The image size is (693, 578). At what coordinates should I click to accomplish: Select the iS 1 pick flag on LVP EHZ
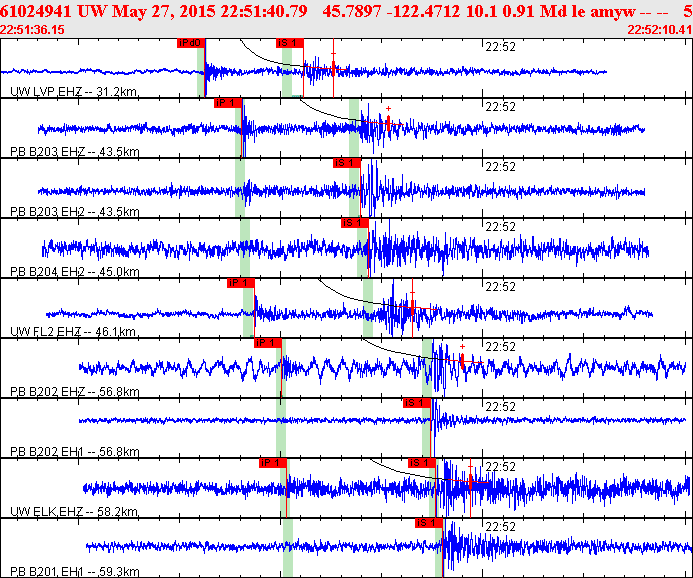coord(289,43)
